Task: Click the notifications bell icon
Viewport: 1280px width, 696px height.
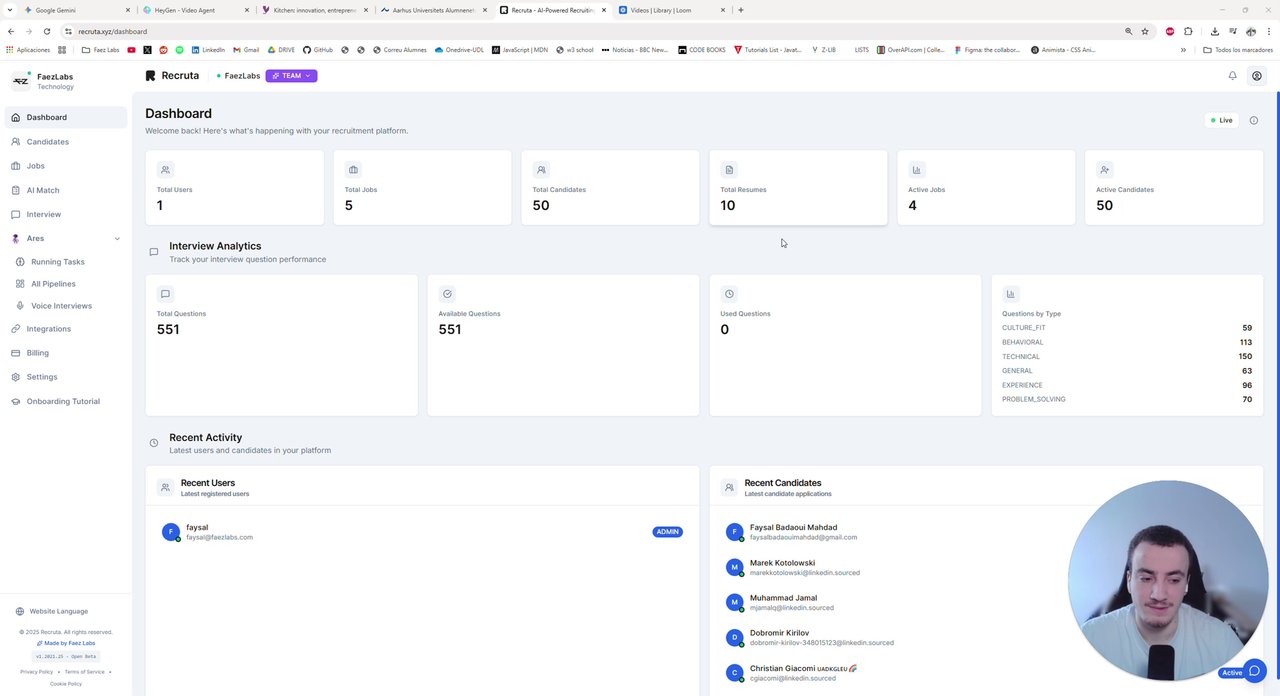Action: coord(1232,76)
